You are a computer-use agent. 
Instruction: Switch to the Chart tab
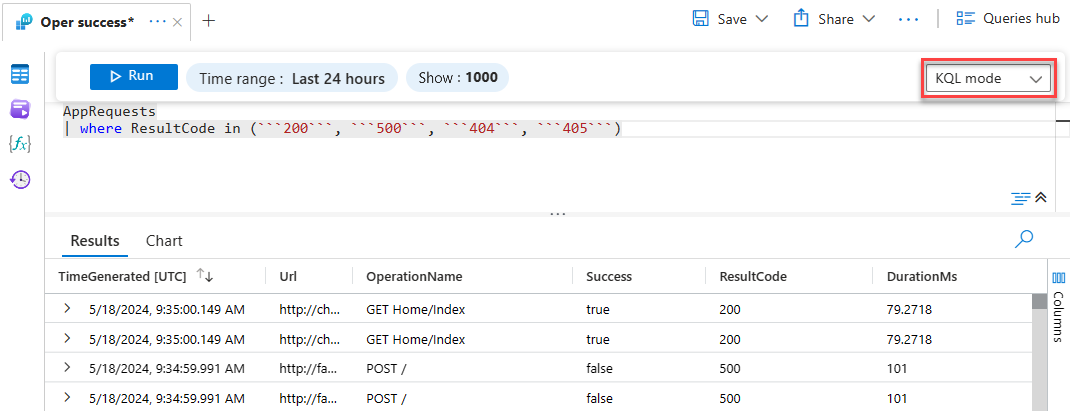[x=164, y=241]
